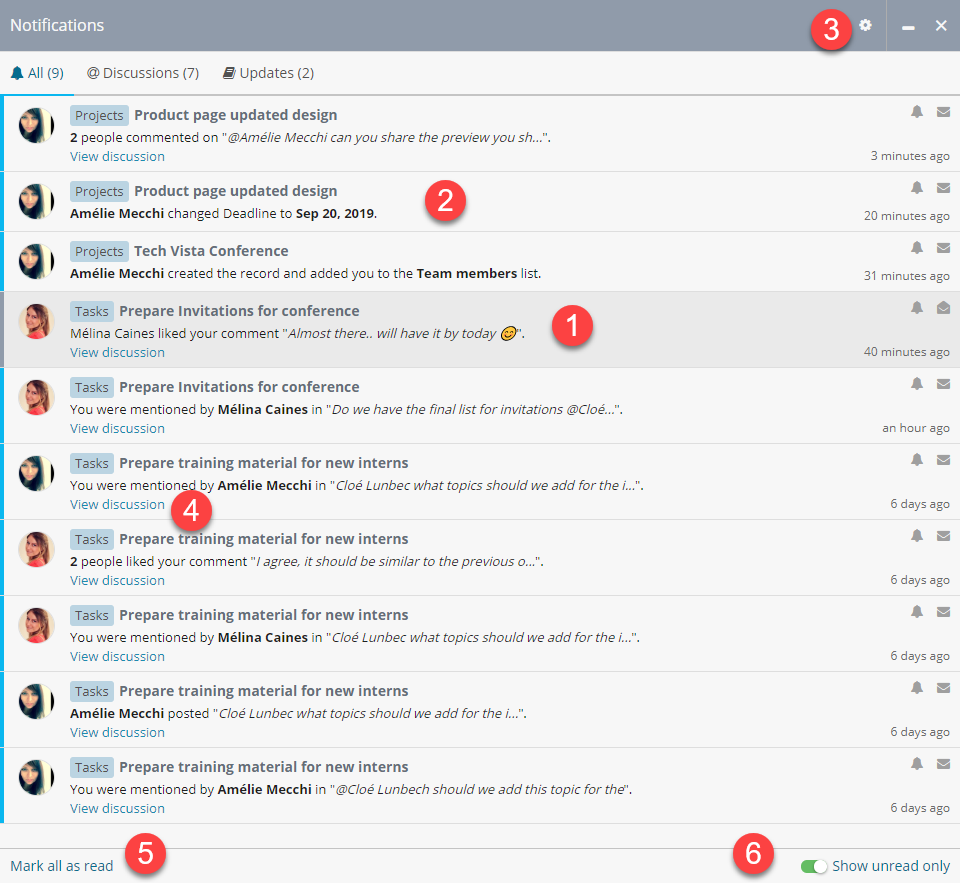
Task: Select the All (9) tab
Action: (38, 73)
